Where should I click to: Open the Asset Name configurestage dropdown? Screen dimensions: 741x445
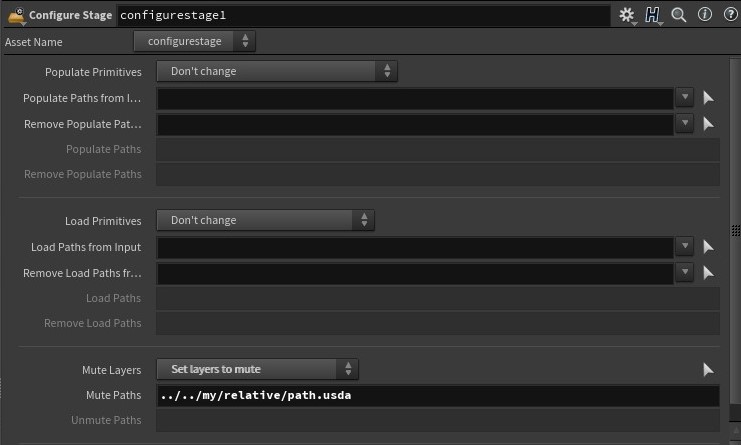point(195,41)
